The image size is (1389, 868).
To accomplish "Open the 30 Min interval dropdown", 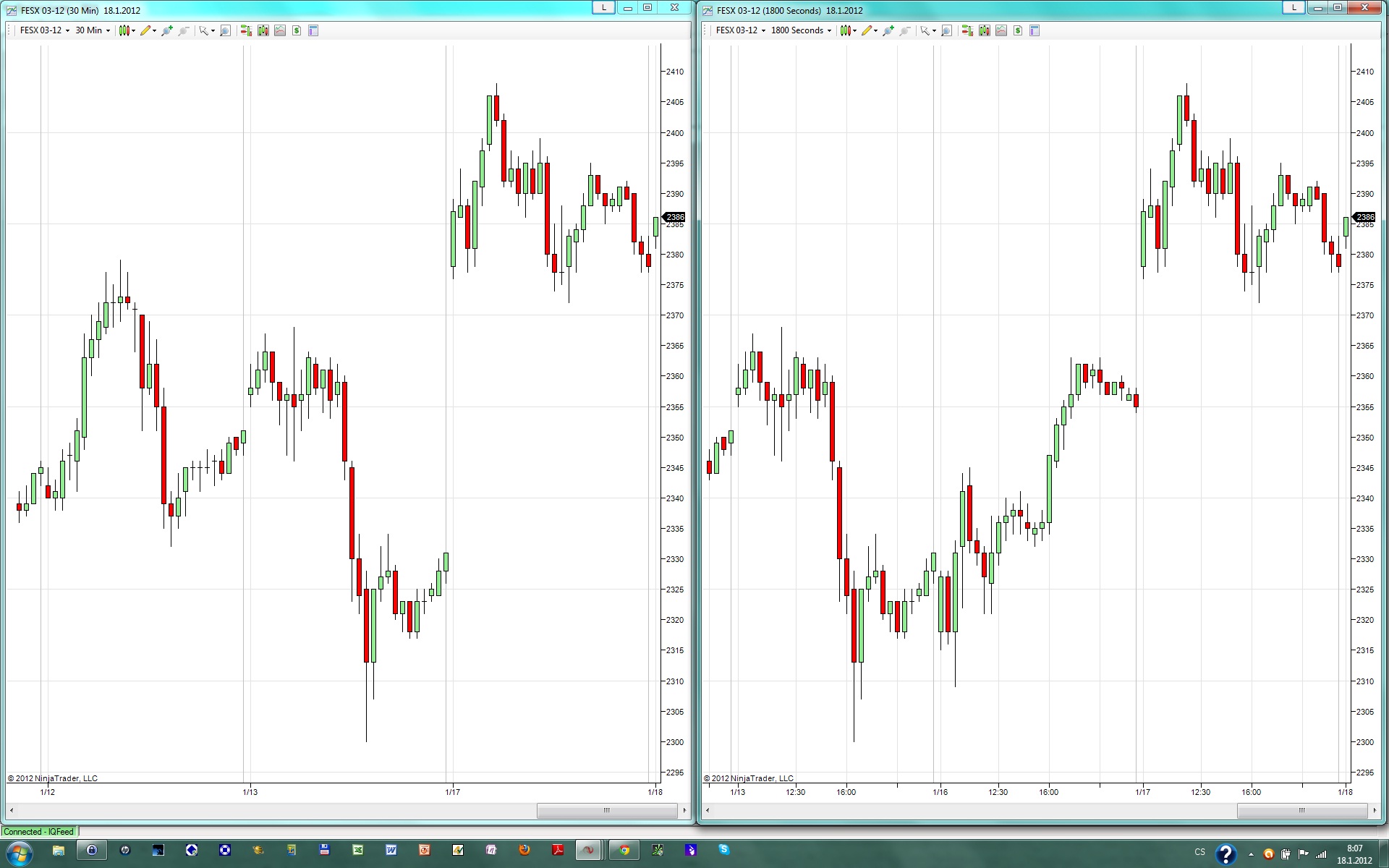I will [x=93, y=30].
